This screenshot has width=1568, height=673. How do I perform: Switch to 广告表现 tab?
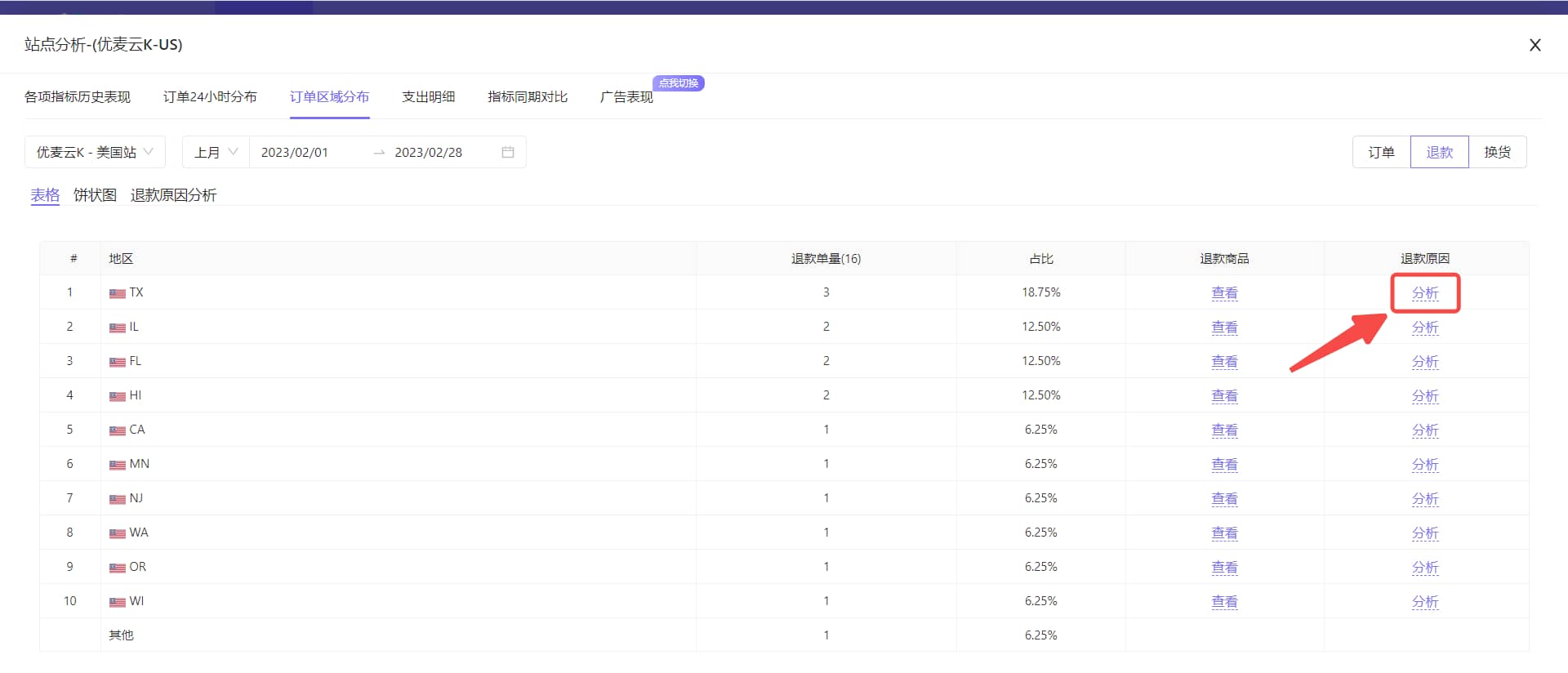(626, 96)
